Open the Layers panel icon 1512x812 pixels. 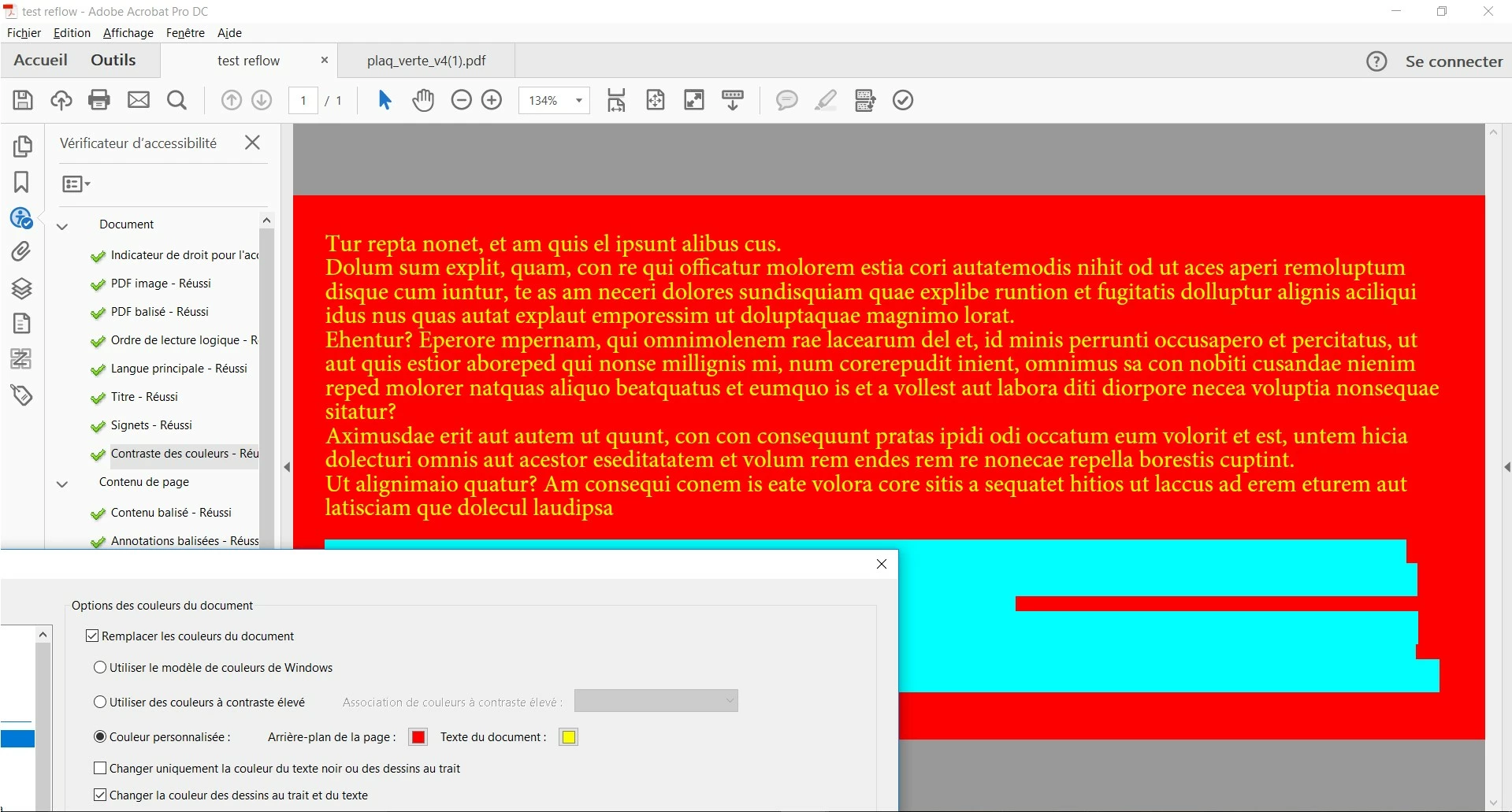[21, 288]
